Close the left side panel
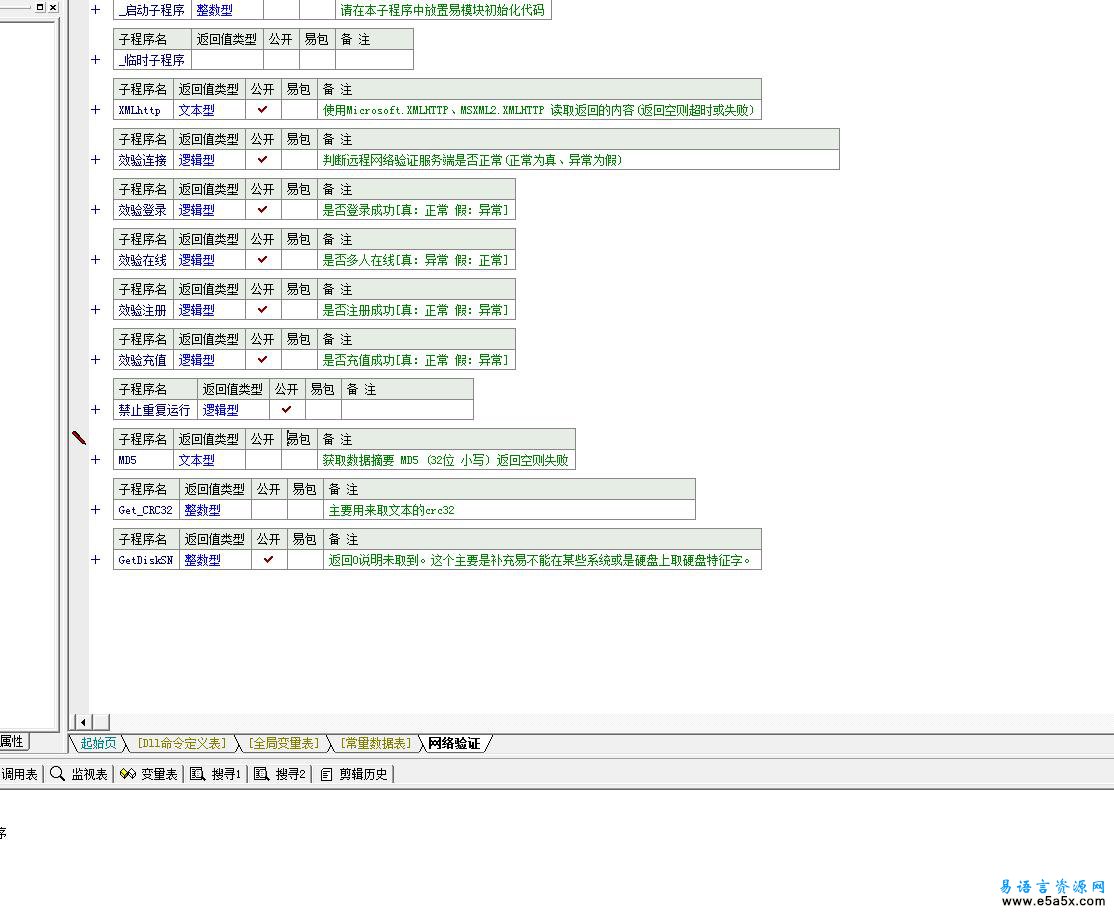 [x=53, y=7]
